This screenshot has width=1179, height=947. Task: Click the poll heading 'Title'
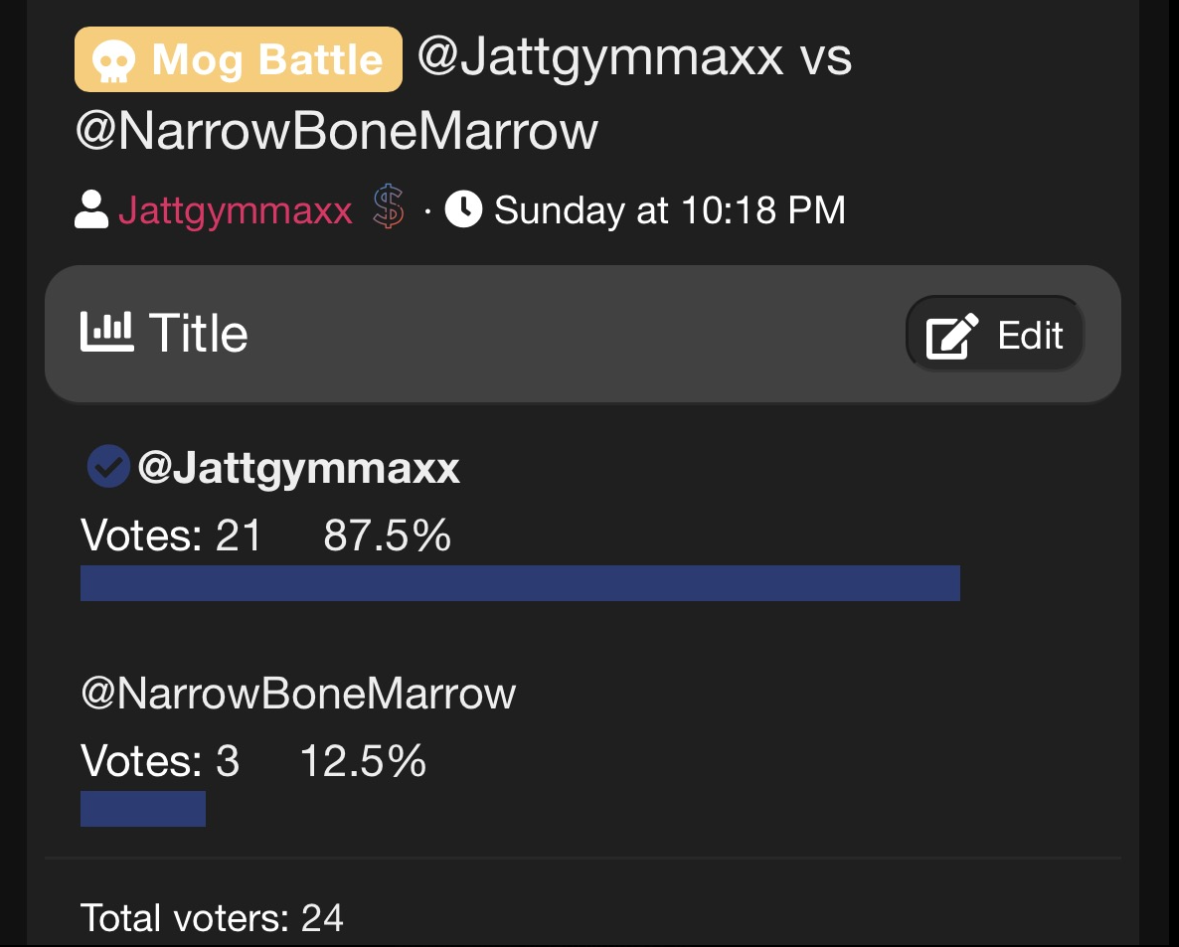pyautogui.click(x=198, y=333)
